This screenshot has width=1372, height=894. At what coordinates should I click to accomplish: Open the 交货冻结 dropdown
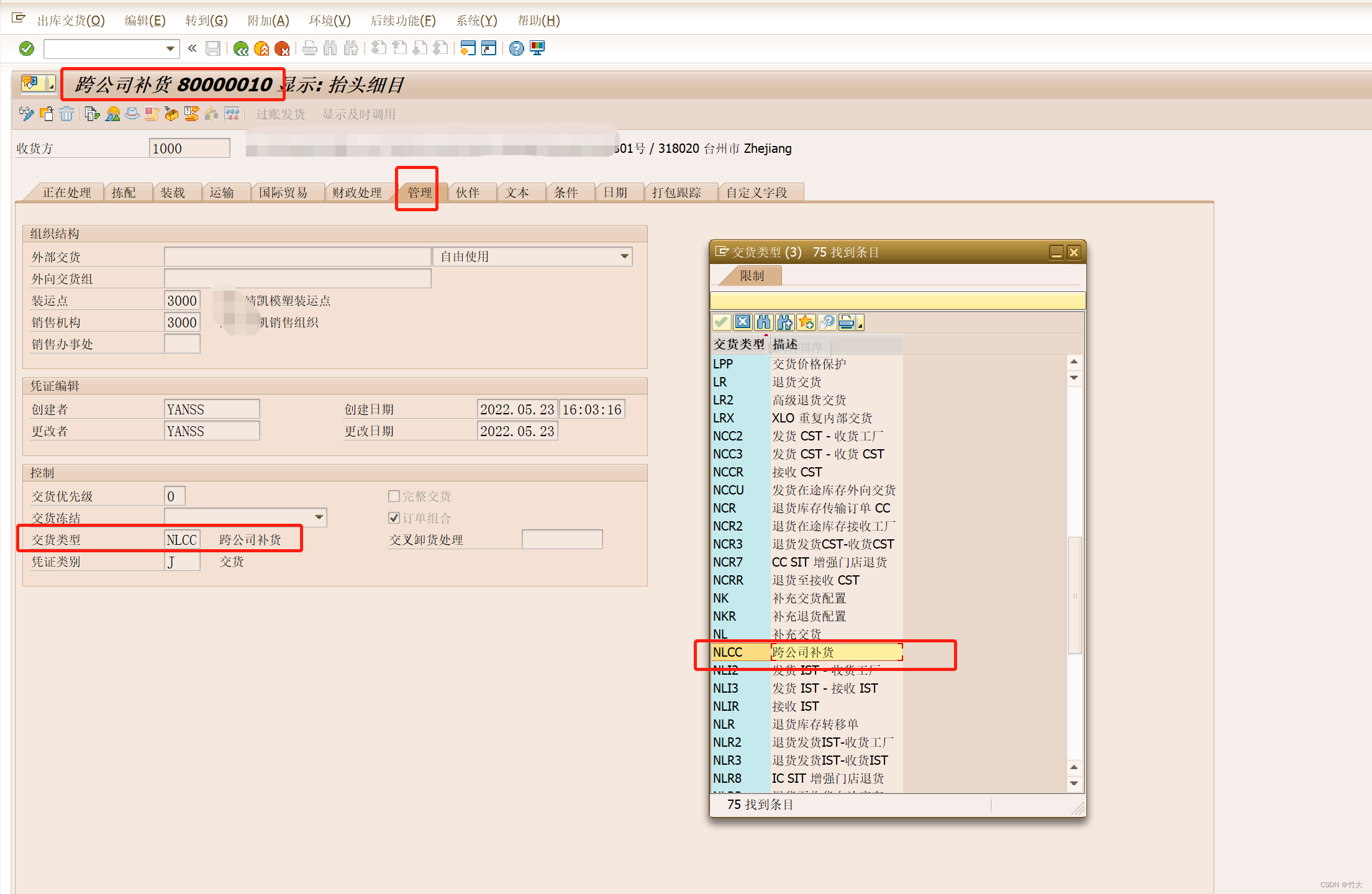[x=319, y=517]
